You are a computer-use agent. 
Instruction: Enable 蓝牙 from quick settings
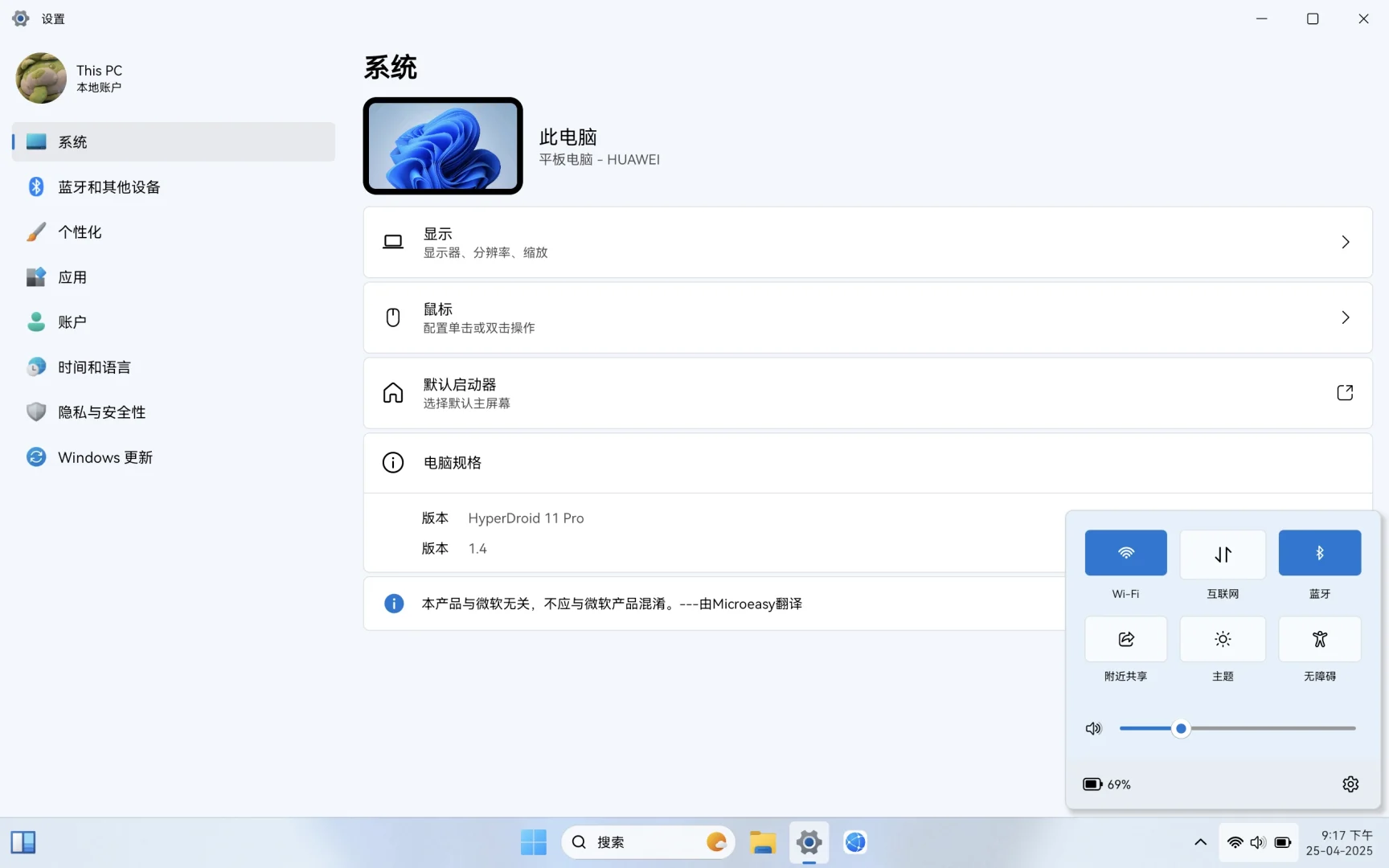(x=1319, y=553)
